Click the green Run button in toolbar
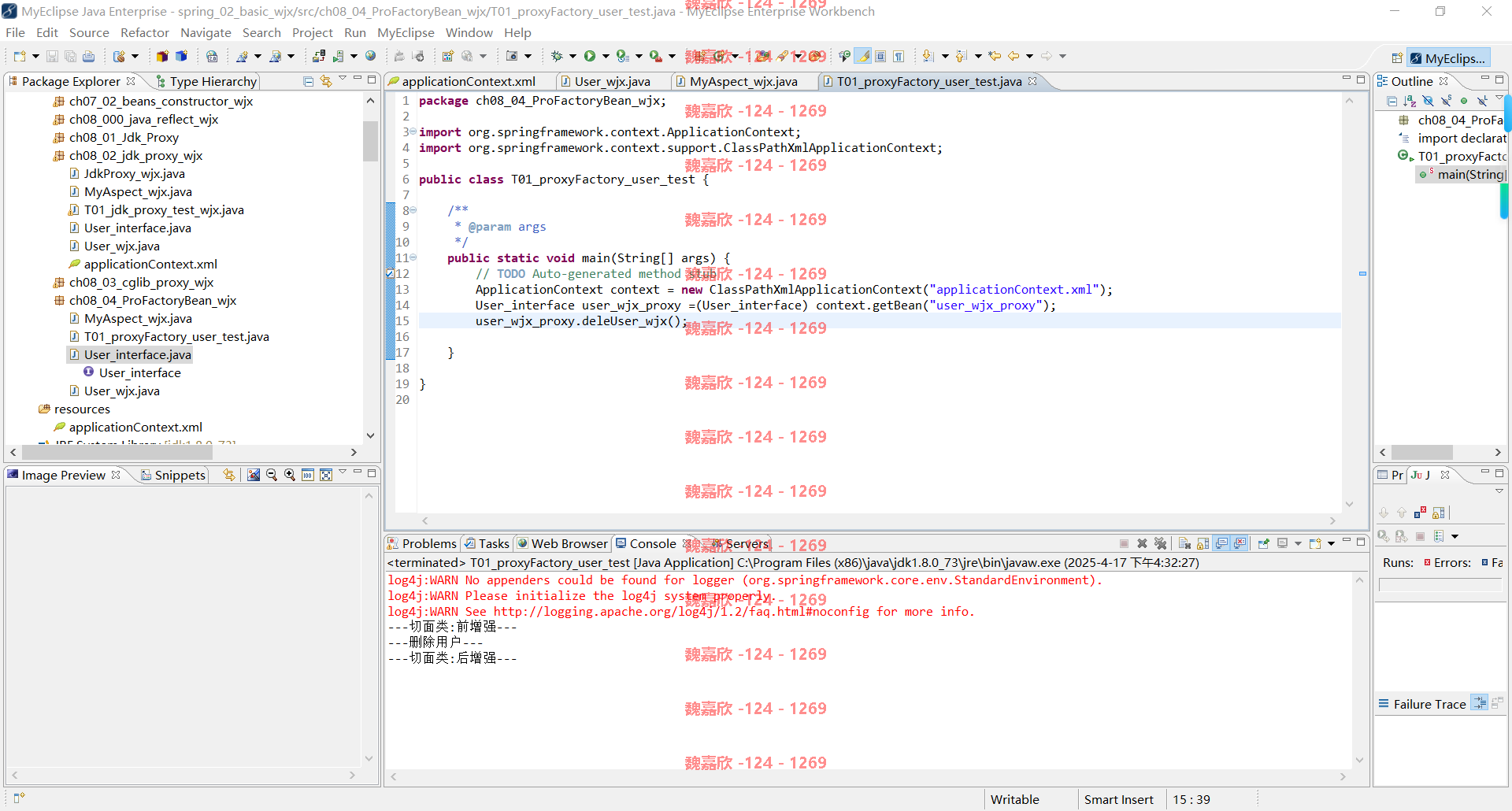 pos(590,56)
